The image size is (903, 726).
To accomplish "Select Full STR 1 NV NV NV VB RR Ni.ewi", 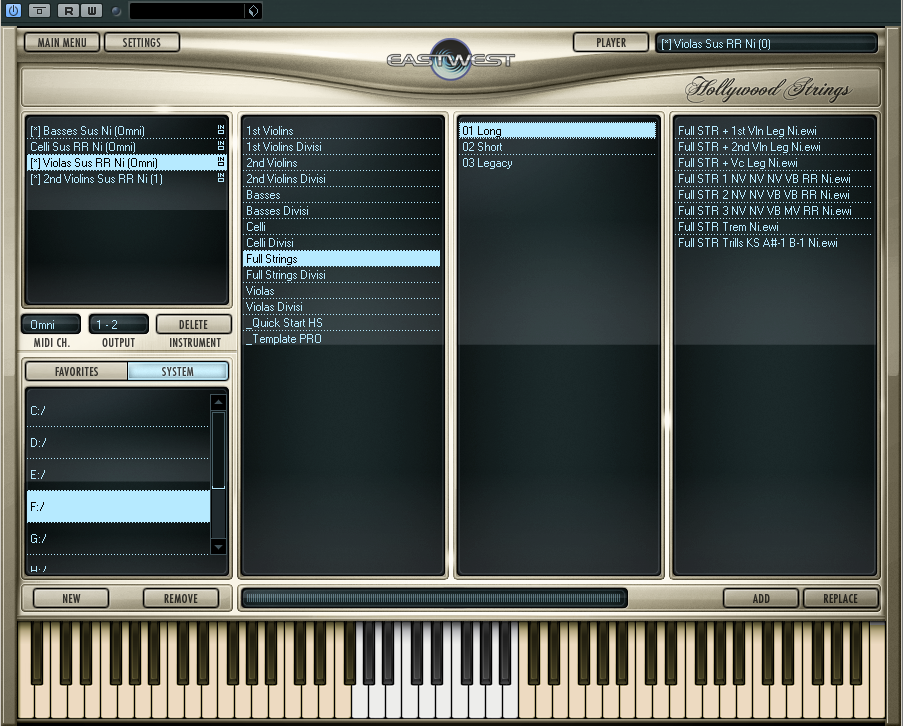I will [773, 178].
